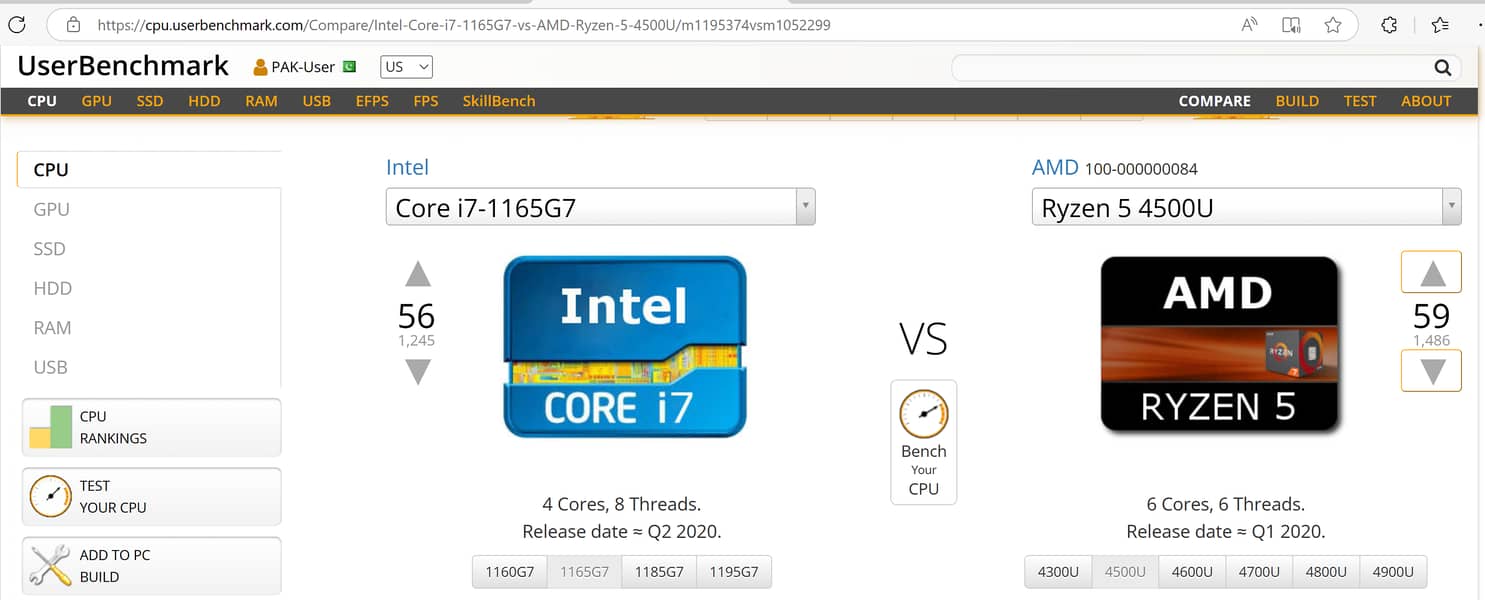Viewport: 1485px width, 600px height.
Task: Click the Intel brand link
Action: [x=407, y=167]
